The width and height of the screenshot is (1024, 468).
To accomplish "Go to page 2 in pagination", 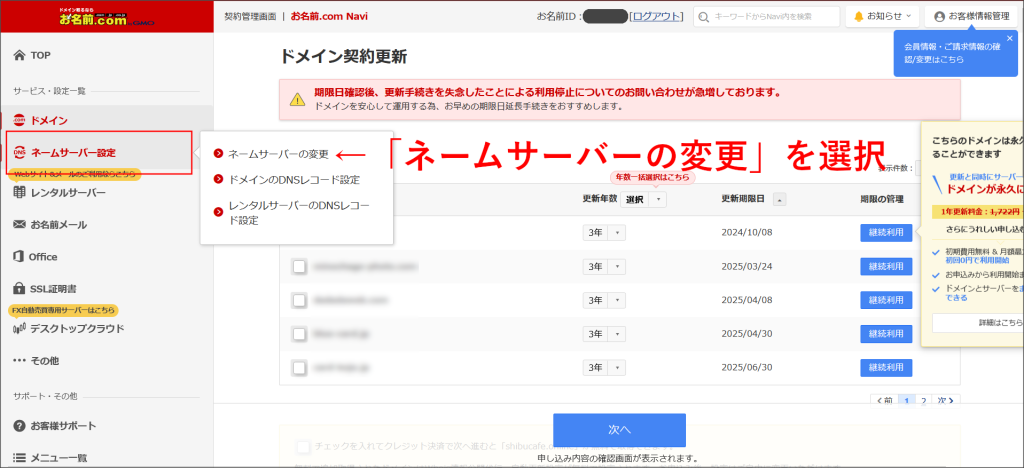I will [x=923, y=400].
